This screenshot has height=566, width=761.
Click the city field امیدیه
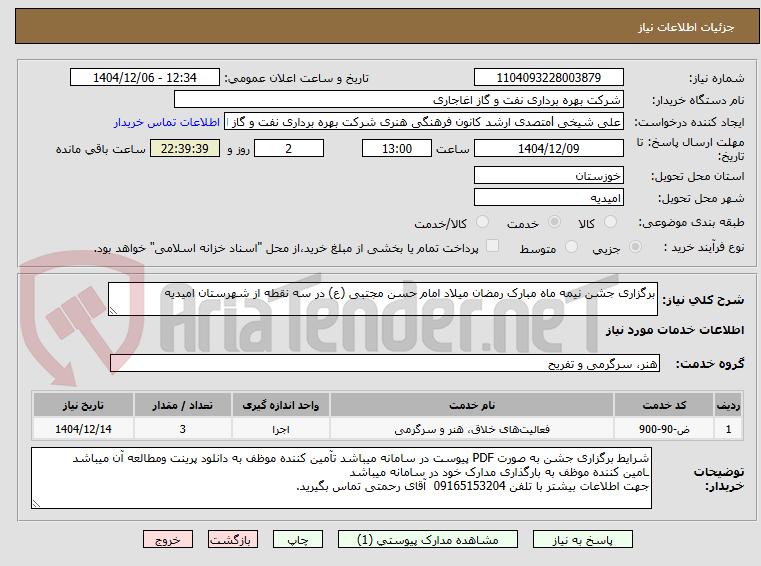[x=549, y=198]
